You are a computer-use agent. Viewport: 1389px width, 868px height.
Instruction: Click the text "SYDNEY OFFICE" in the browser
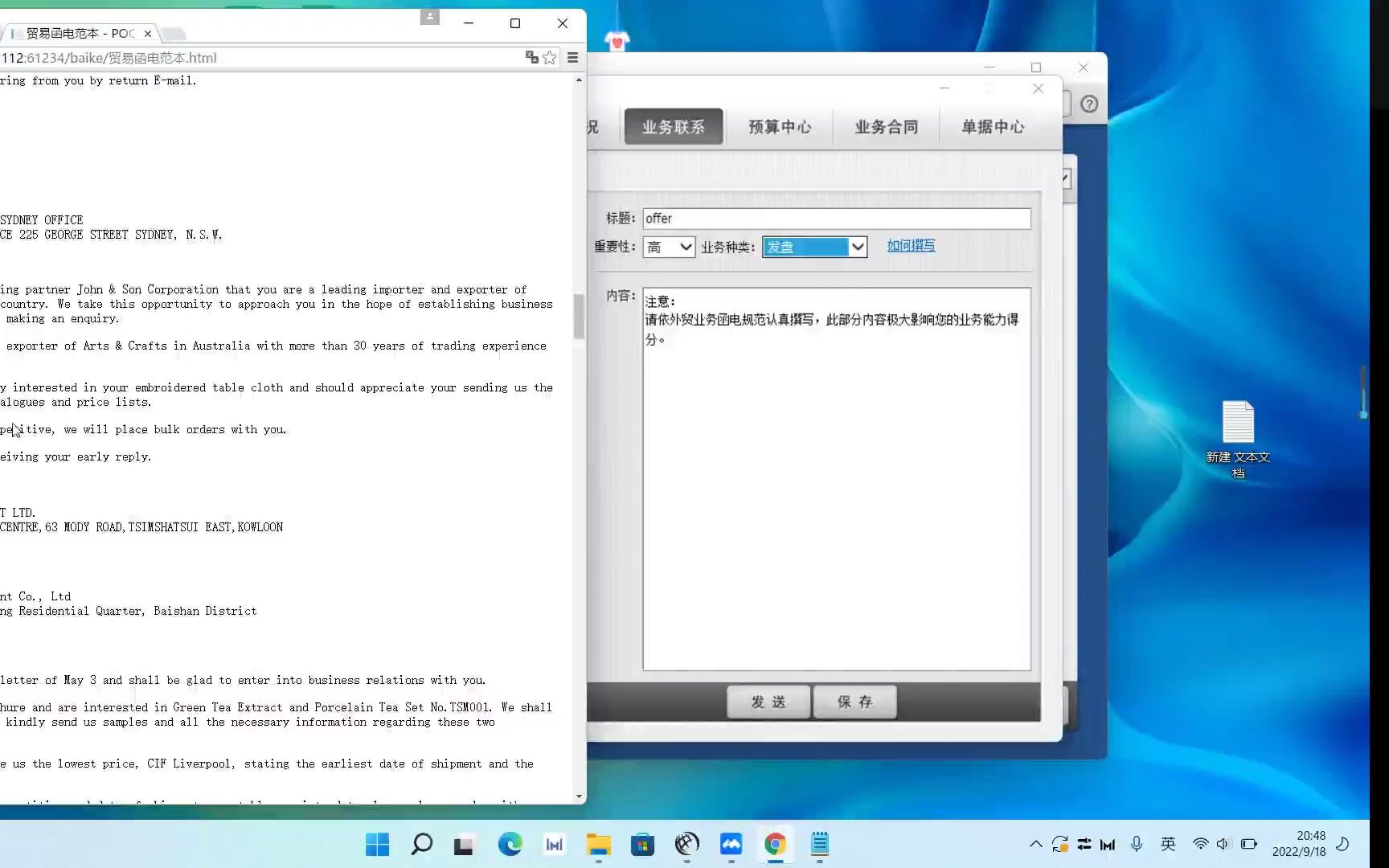click(42, 220)
